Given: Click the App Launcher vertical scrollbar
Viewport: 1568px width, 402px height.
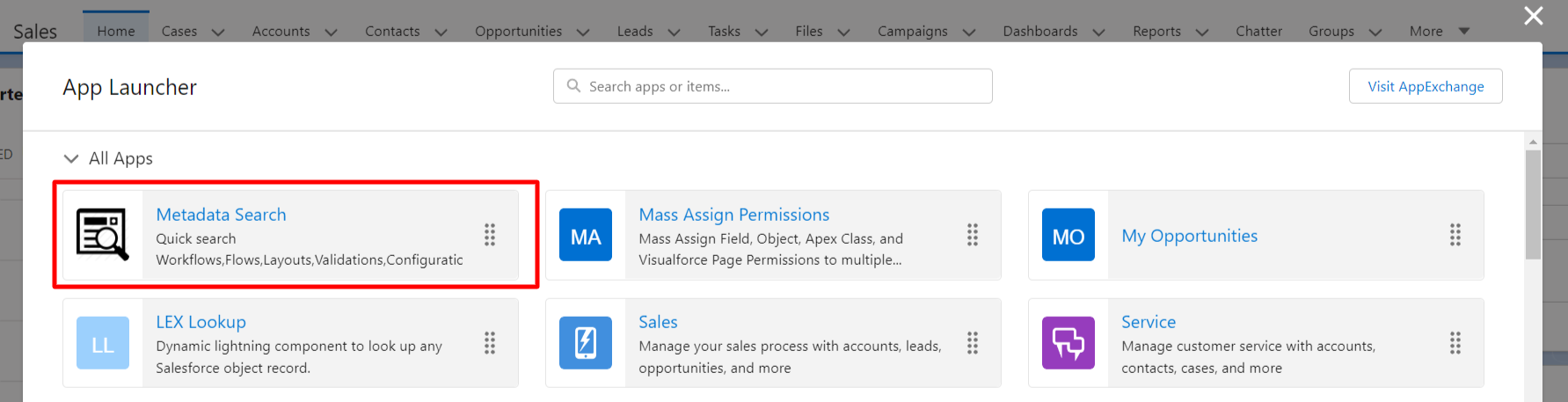Looking at the screenshot, I should tap(1533, 204).
